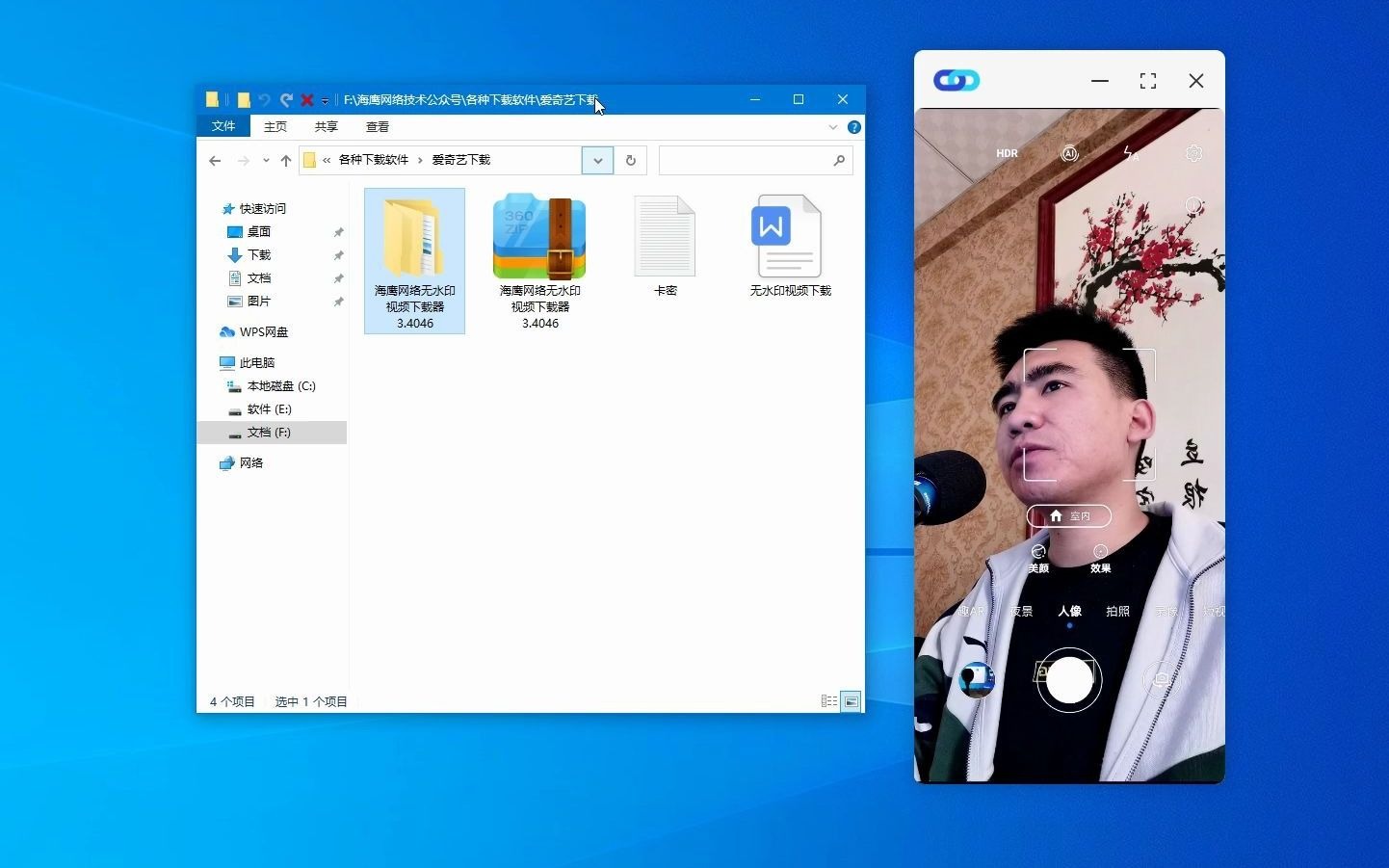Viewport: 1389px width, 868px height.
Task: Tap the switch camera icon
Action: (x=1161, y=679)
